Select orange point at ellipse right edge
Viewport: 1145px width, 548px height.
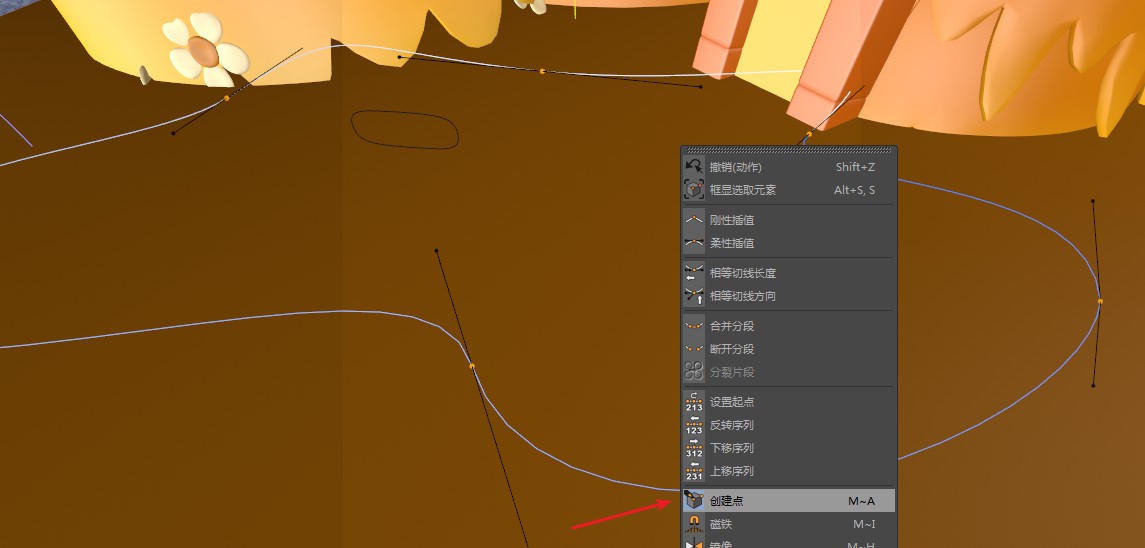click(1100, 301)
